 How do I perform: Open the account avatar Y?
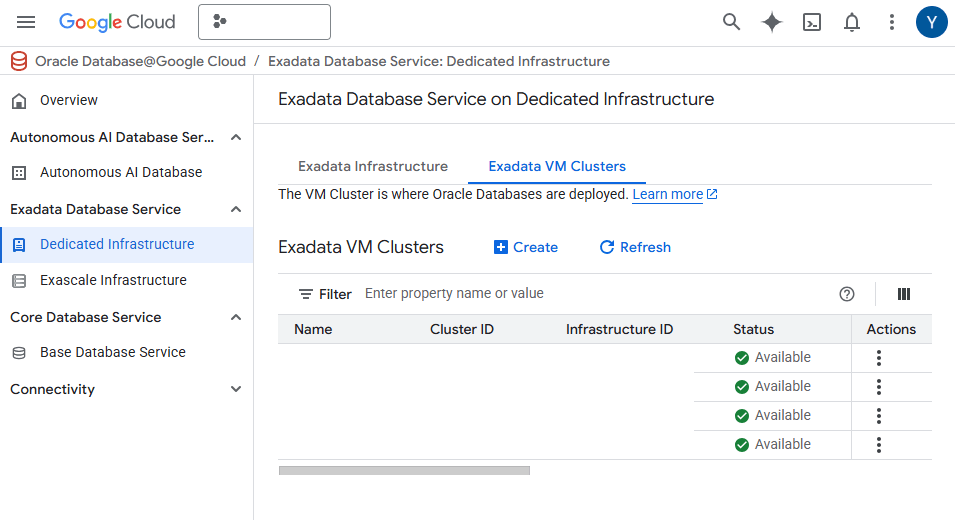(x=932, y=23)
